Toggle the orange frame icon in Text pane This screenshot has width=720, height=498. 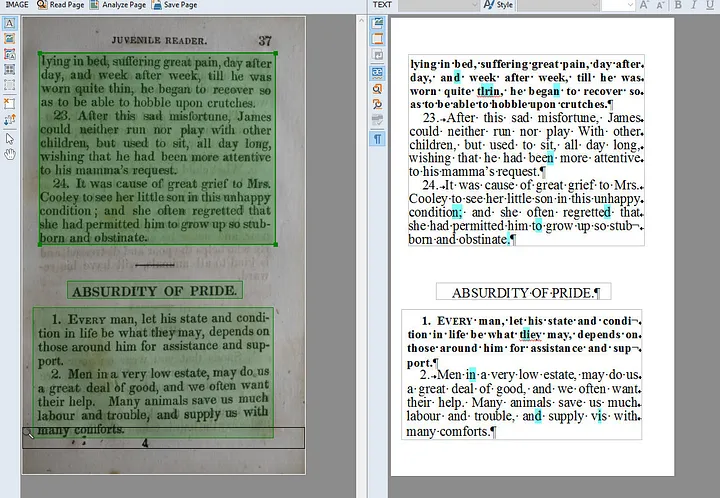[377, 39]
